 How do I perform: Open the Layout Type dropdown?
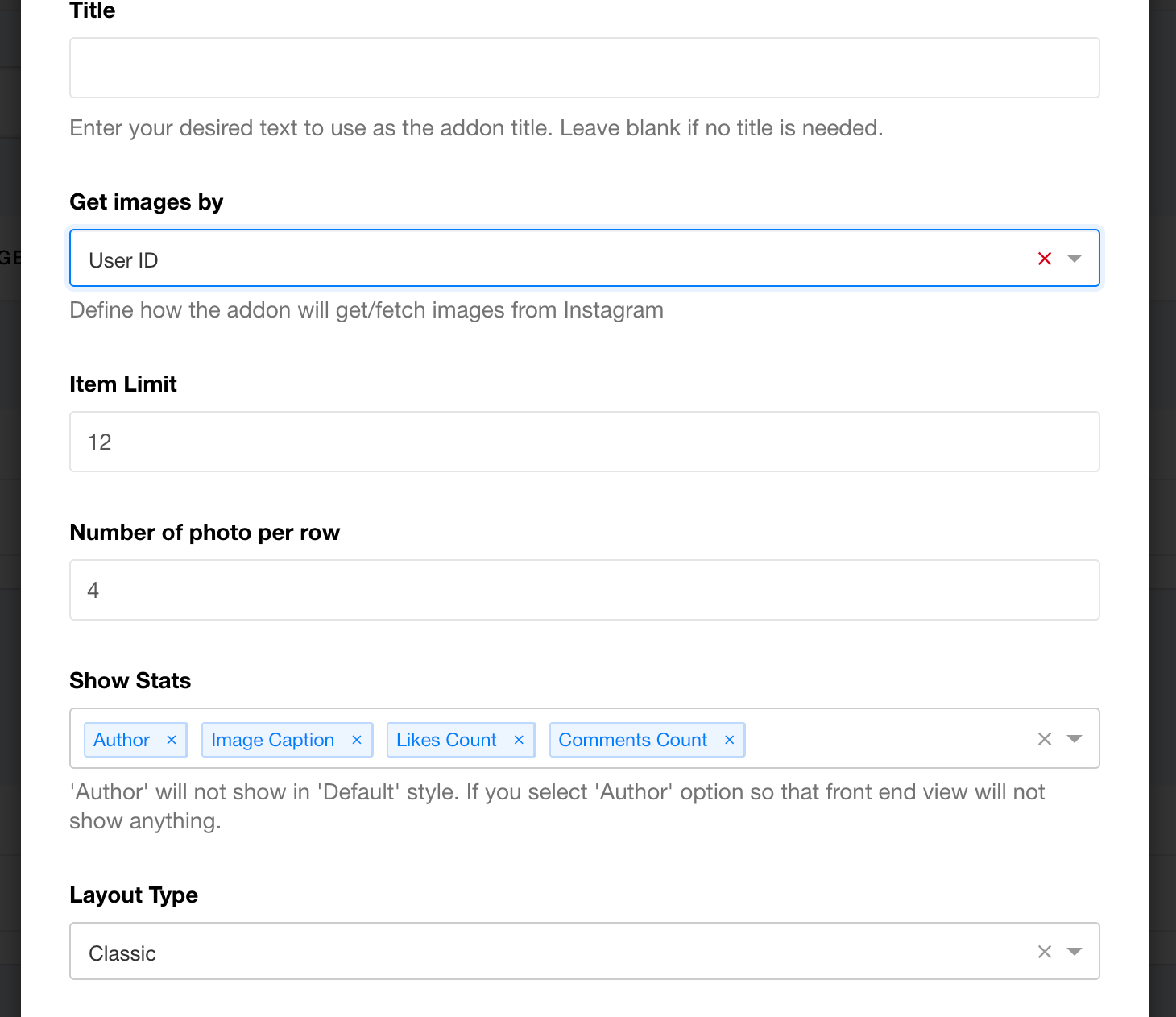[1075, 952]
